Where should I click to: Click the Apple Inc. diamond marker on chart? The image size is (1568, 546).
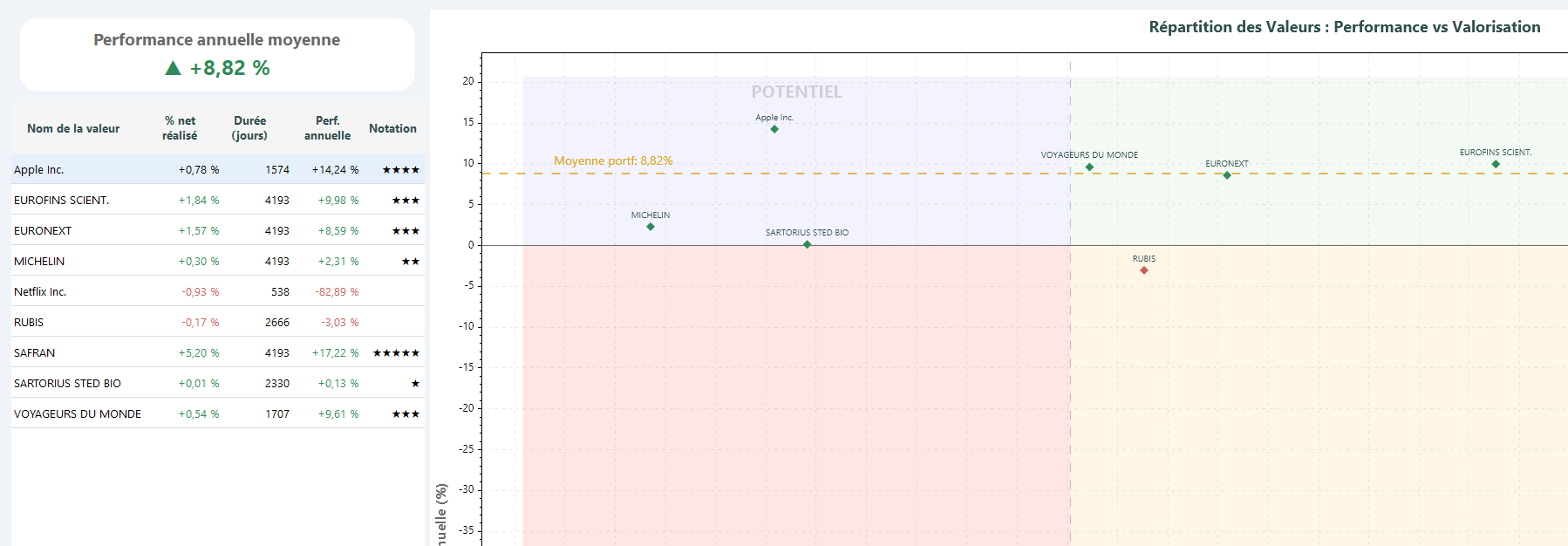(x=774, y=129)
